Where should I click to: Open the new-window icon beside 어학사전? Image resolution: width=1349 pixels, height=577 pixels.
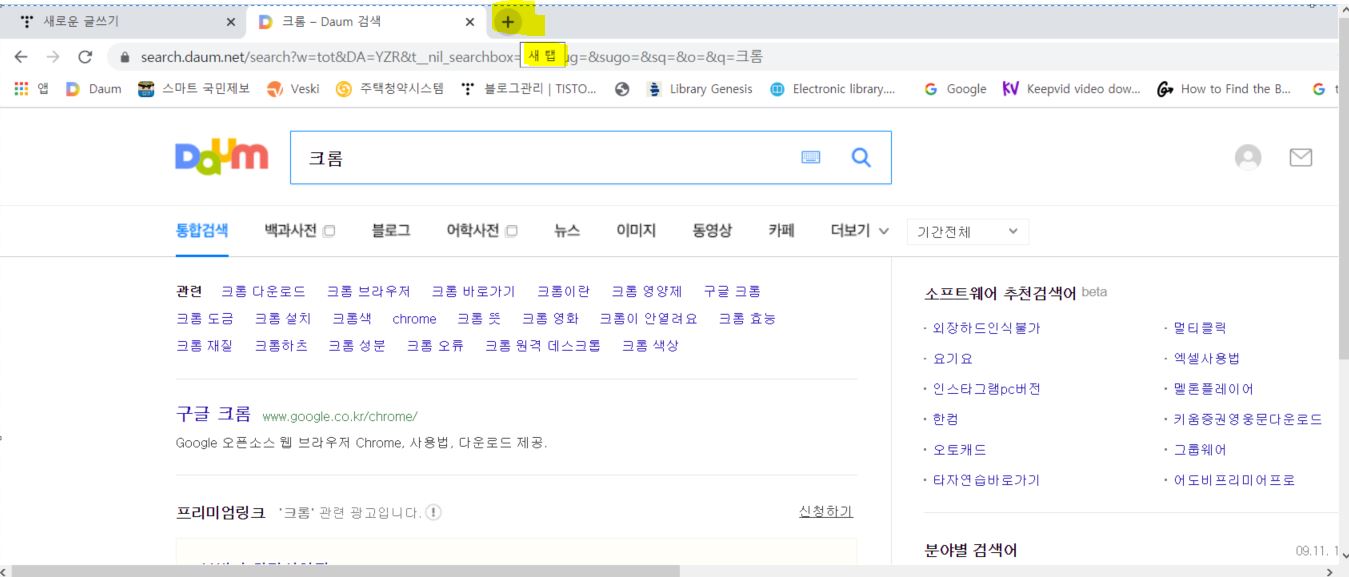[512, 231]
